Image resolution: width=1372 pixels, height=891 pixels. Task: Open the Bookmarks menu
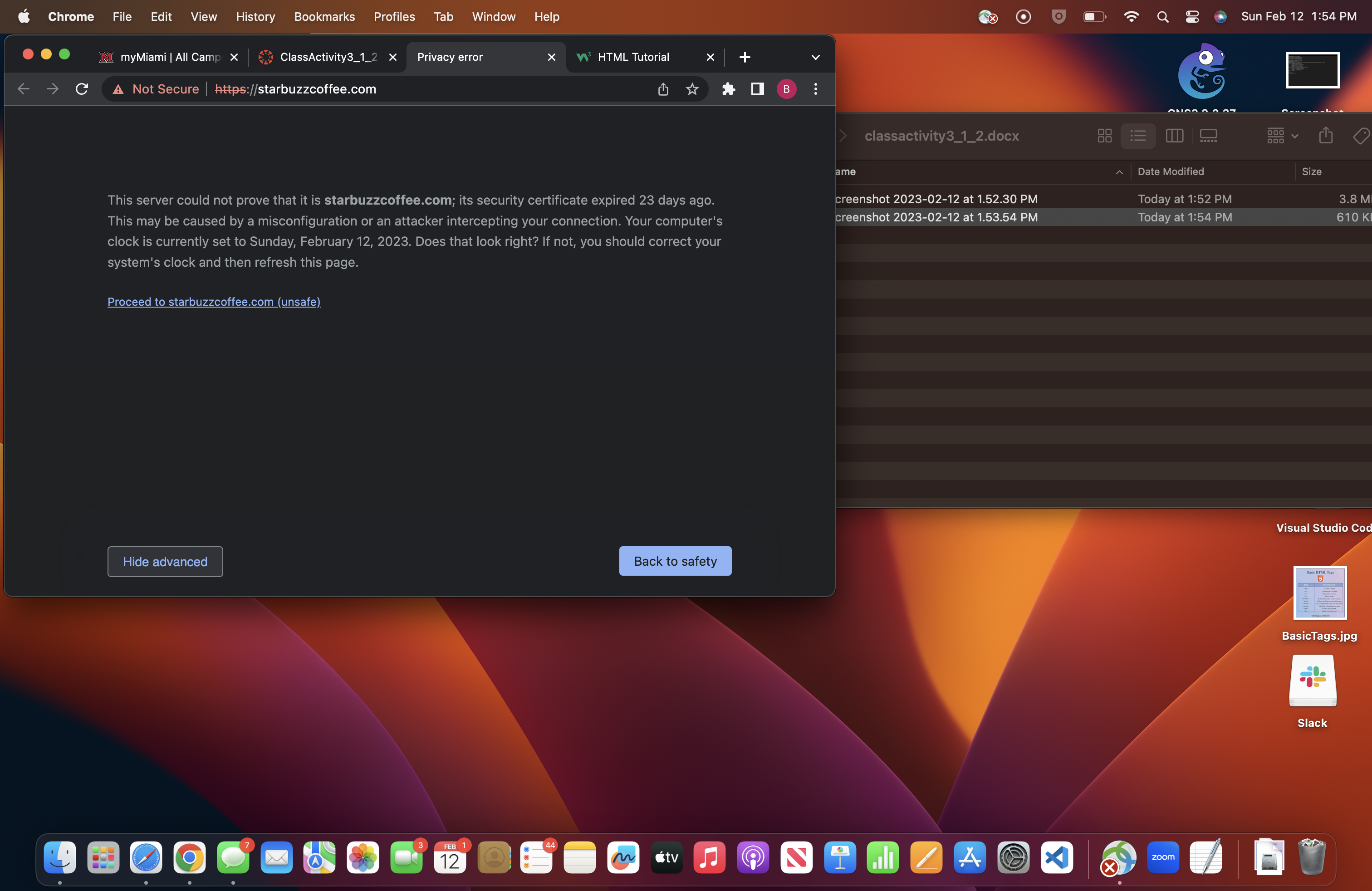point(324,17)
